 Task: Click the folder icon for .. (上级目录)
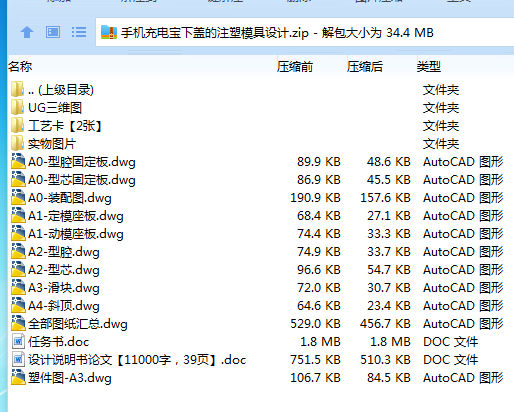(x=17, y=89)
